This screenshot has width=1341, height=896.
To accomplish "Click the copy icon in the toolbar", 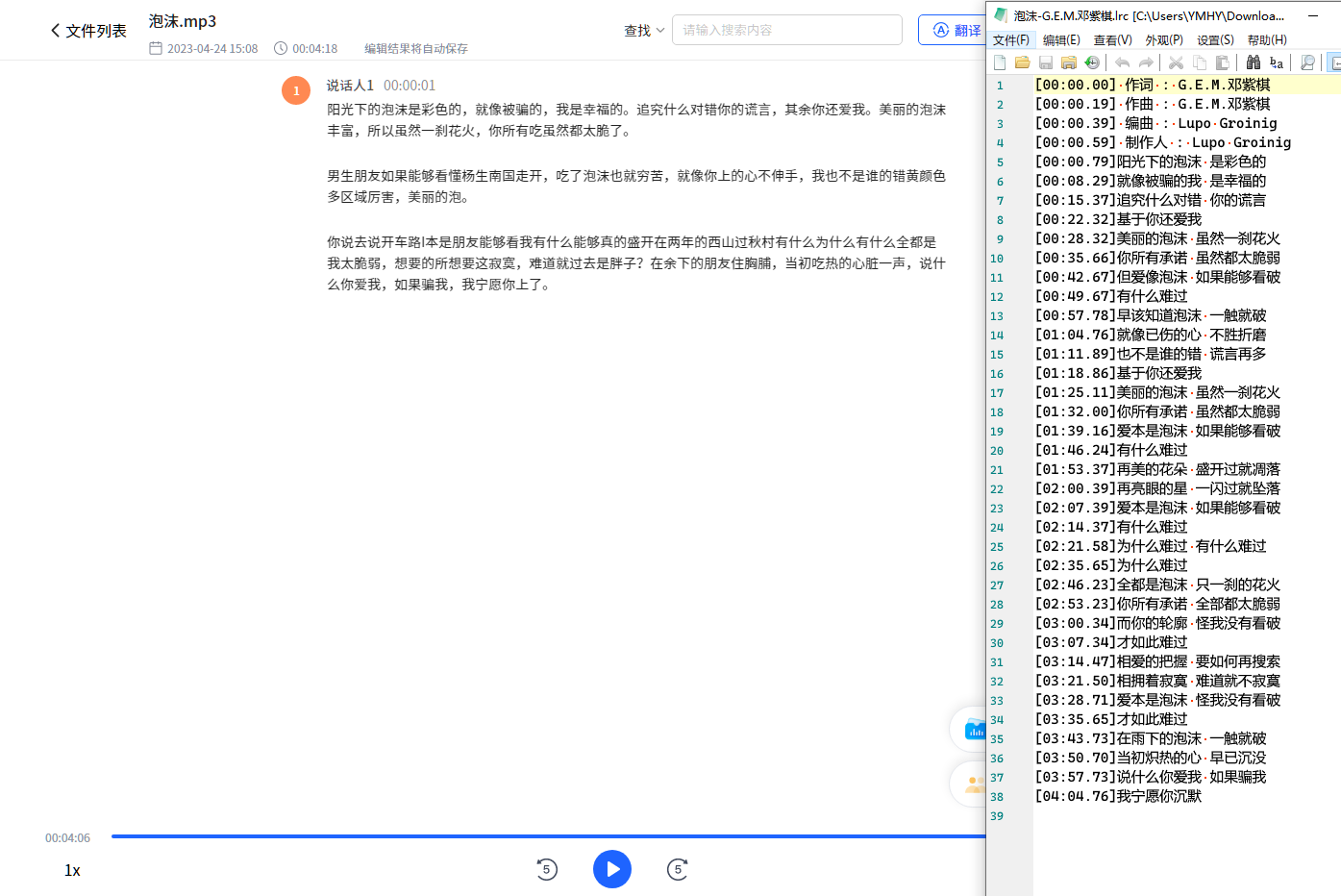I will tap(1200, 62).
